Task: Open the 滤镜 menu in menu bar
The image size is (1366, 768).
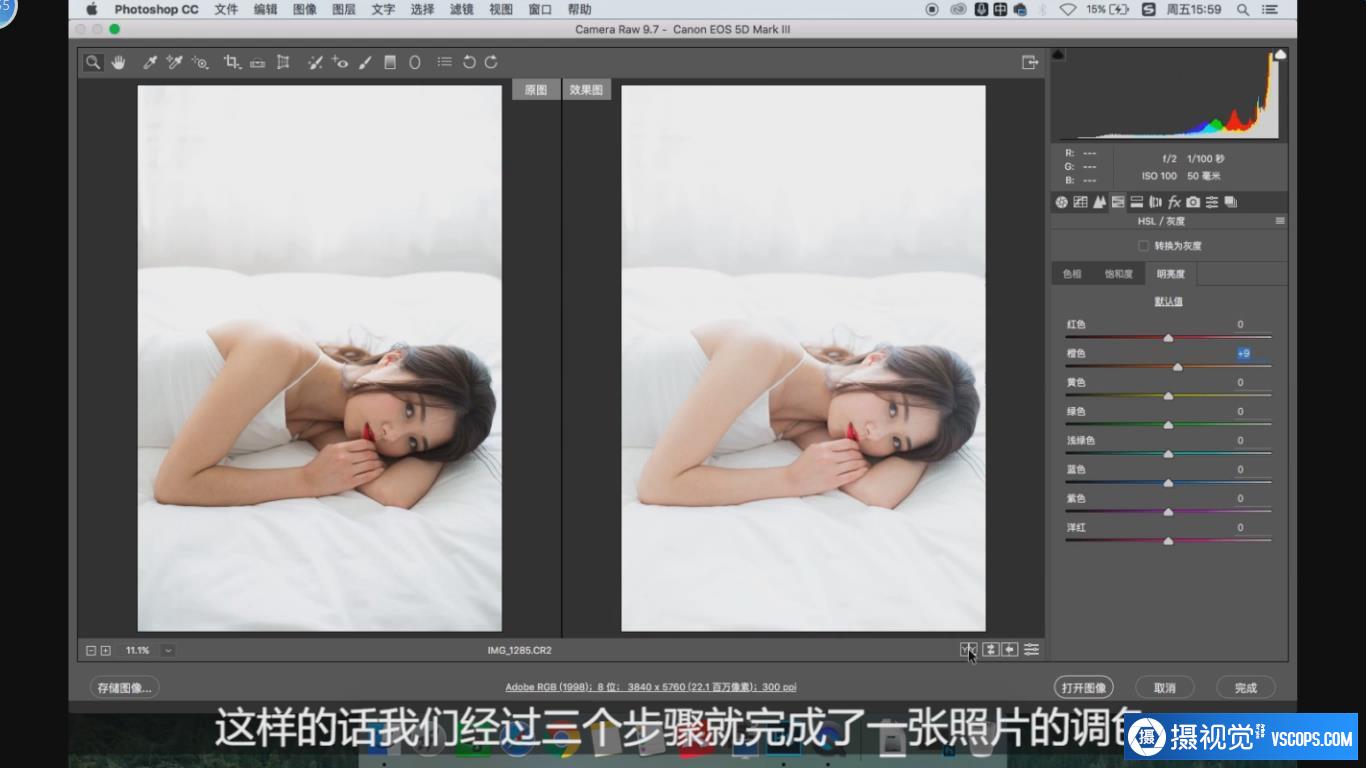Action: (x=461, y=10)
